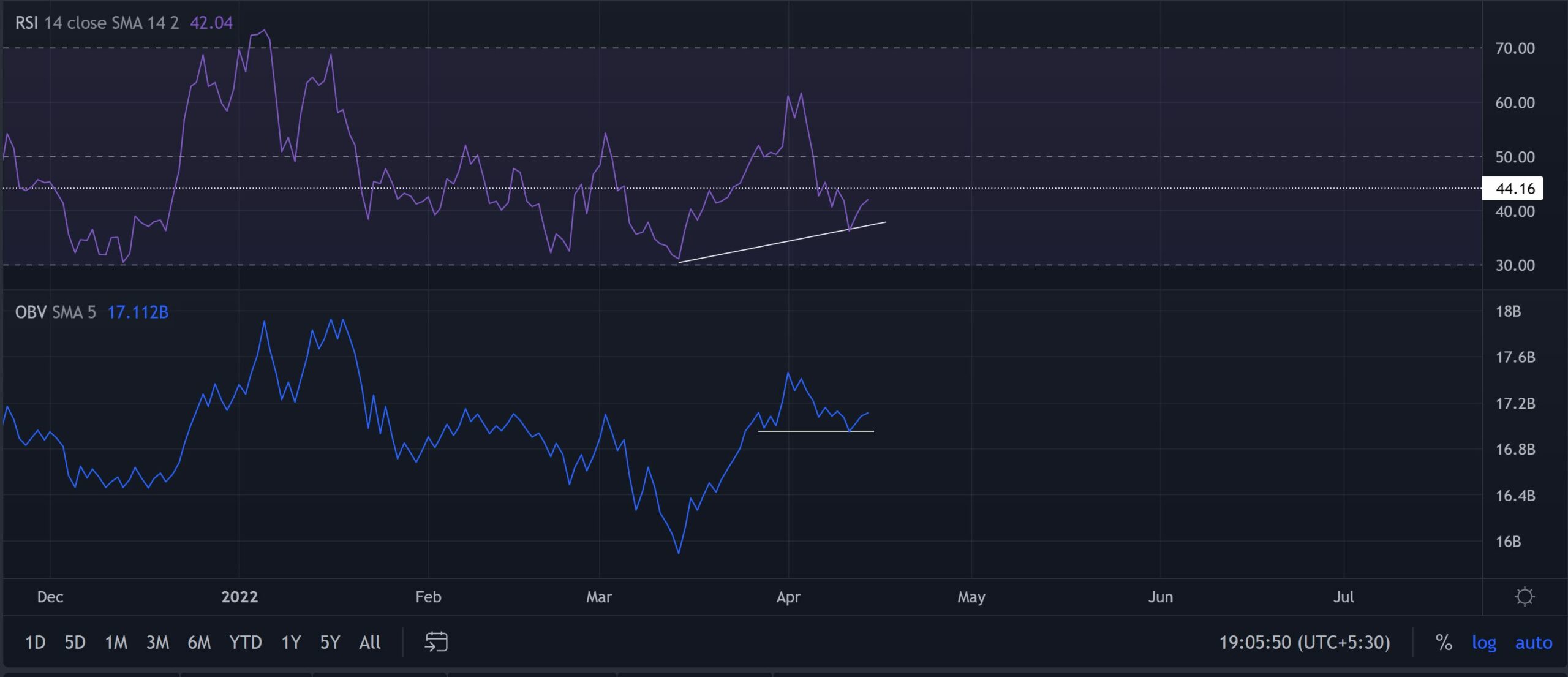Click the Dec label on time axis
The height and width of the screenshot is (677, 1568).
[x=50, y=597]
